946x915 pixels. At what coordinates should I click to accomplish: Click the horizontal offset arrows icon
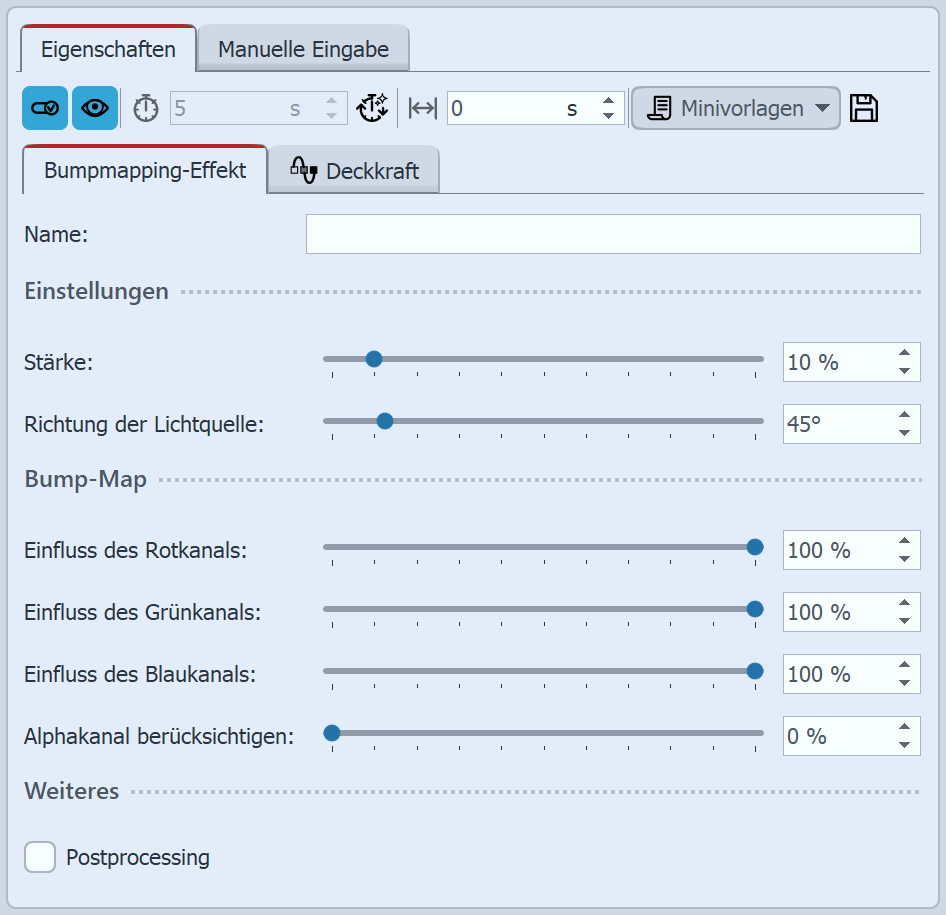[420, 107]
